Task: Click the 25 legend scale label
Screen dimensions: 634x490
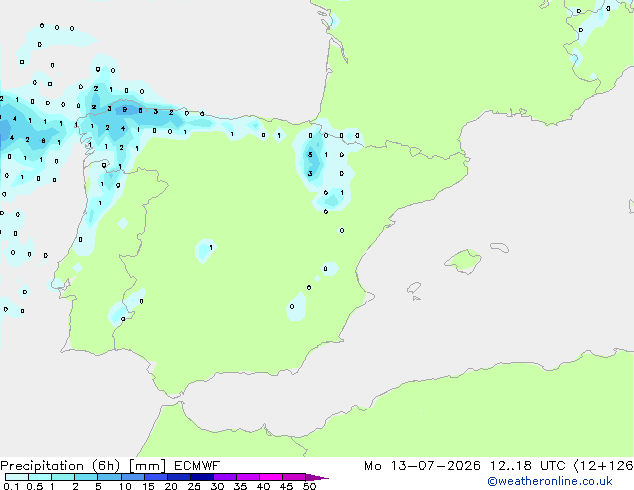Action: tap(194, 486)
